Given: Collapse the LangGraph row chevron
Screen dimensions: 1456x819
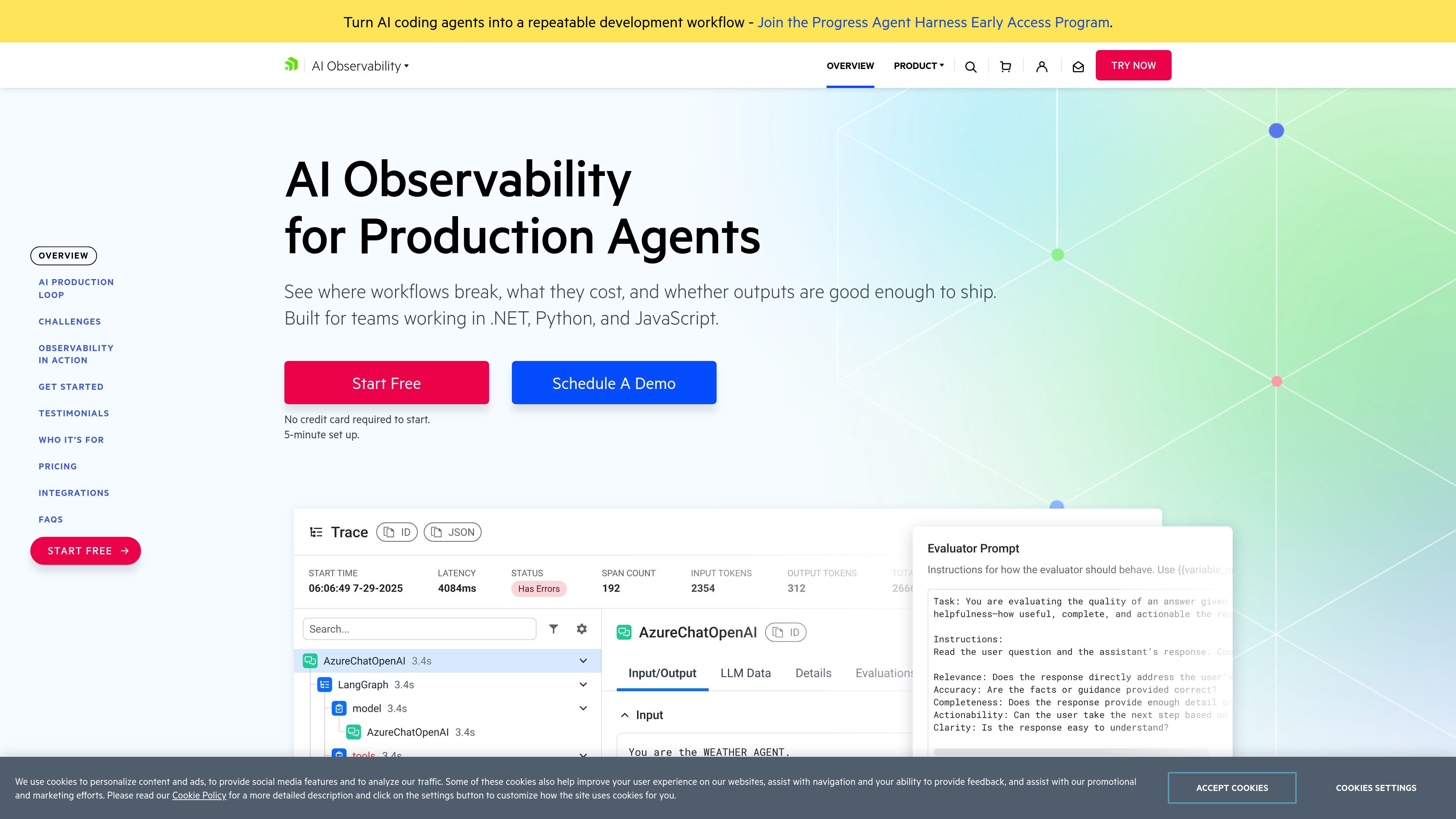Looking at the screenshot, I should (x=583, y=684).
